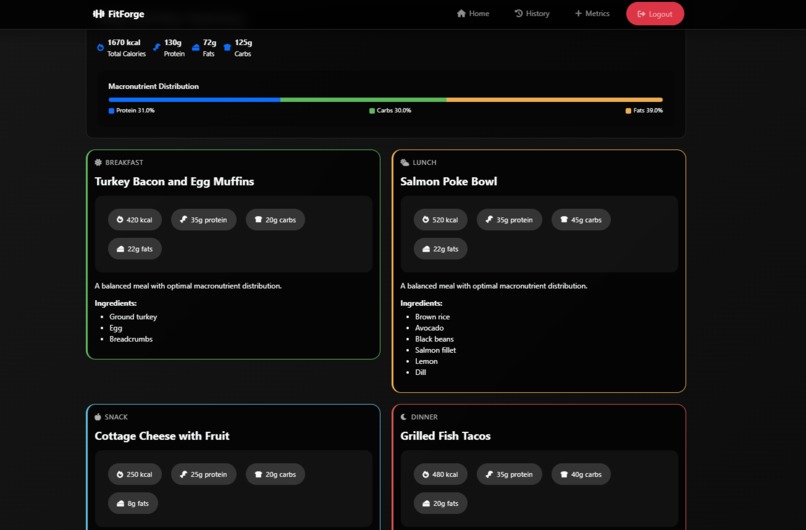Click the Avocado ingredient
Image resolution: width=806 pixels, height=530 pixels.
coord(429,328)
